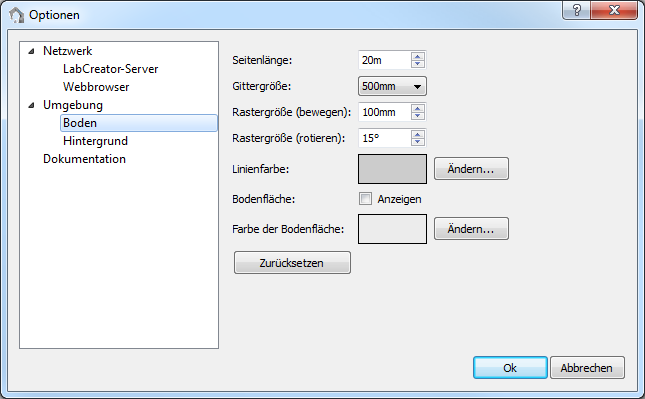Screen dimensions: 645x399
Task: Click the Optionen house icon in title bar
Action: [x=16, y=15]
